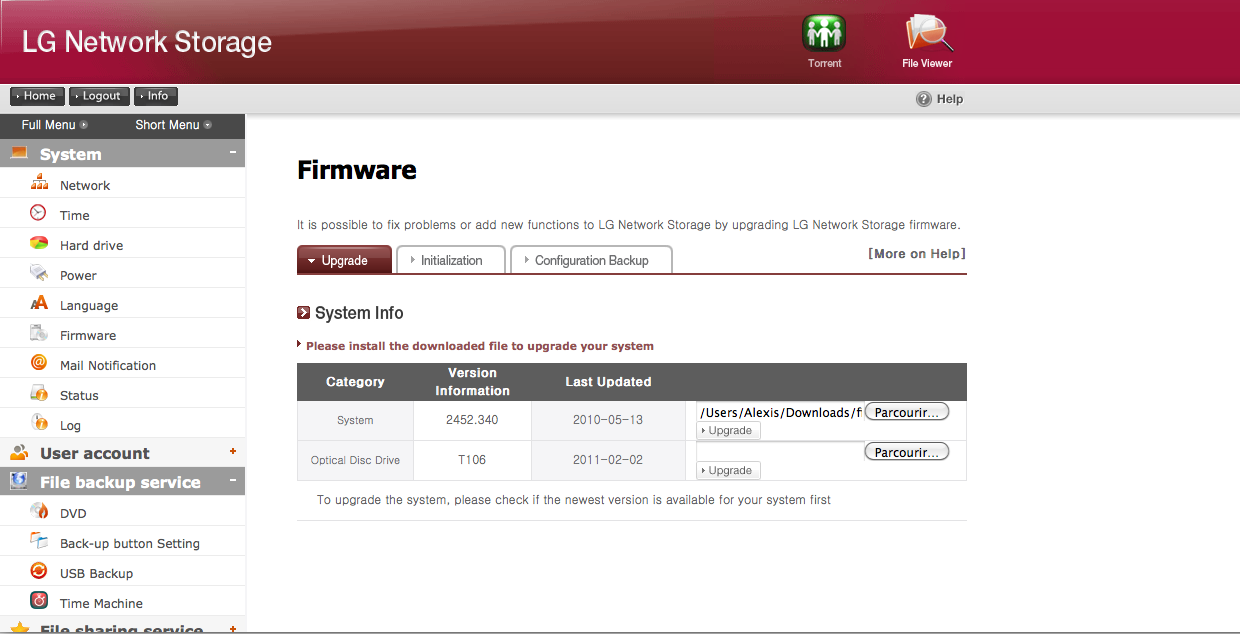This screenshot has height=634, width=1240.
Task: Expand the User account section
Action: (x=233, y=452)
